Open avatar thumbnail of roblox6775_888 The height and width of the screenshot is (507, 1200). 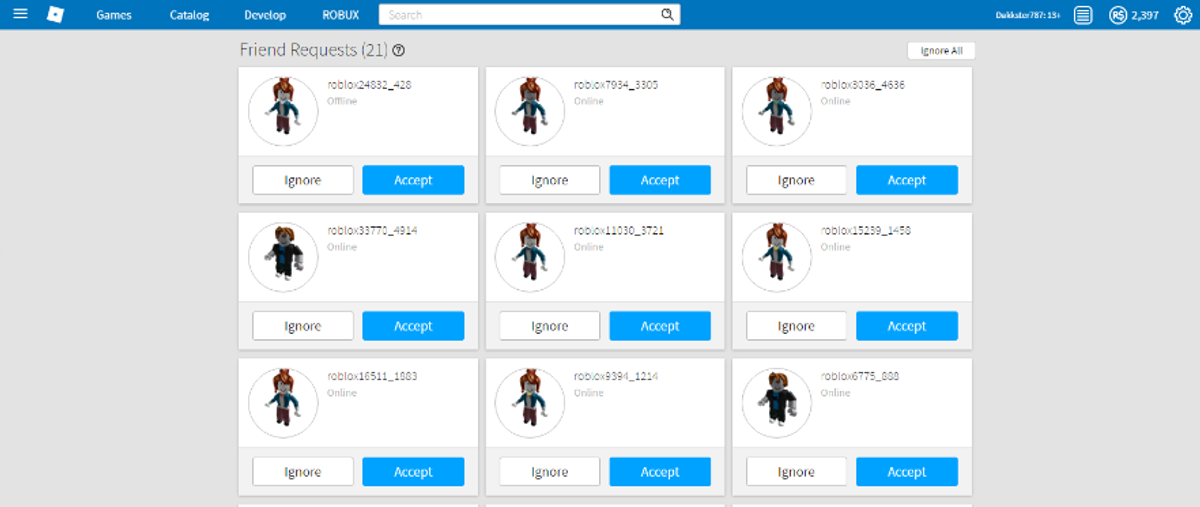777,403
